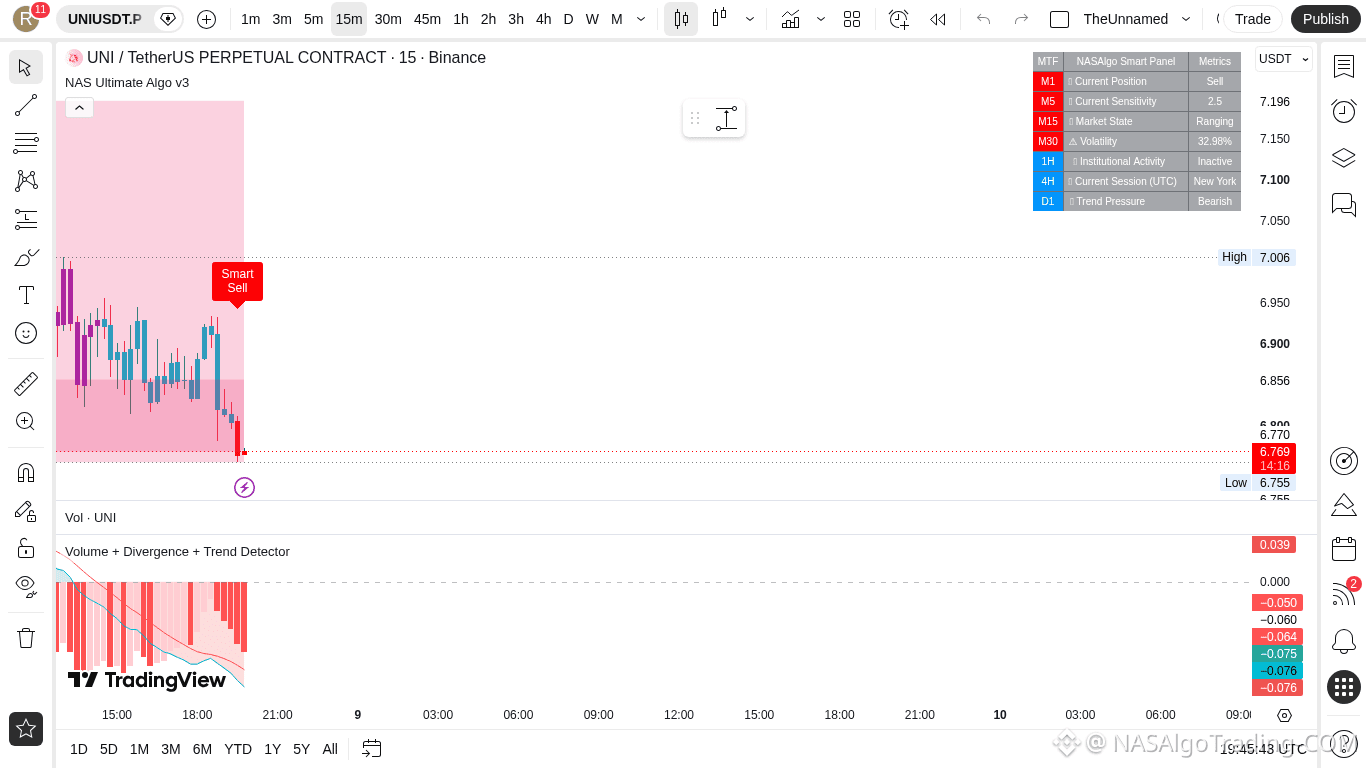Click the Publish button
The height and width of the screenshot is (768, 1366).
click(x=1326, y=19)
